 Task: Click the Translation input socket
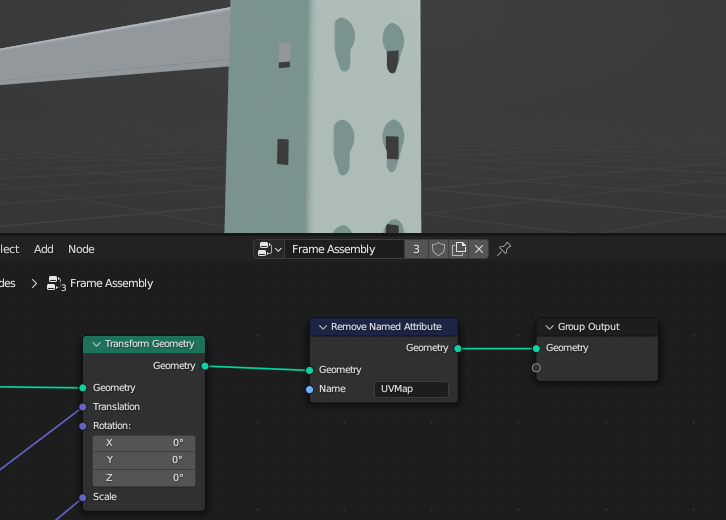click(x=83, y=407)
